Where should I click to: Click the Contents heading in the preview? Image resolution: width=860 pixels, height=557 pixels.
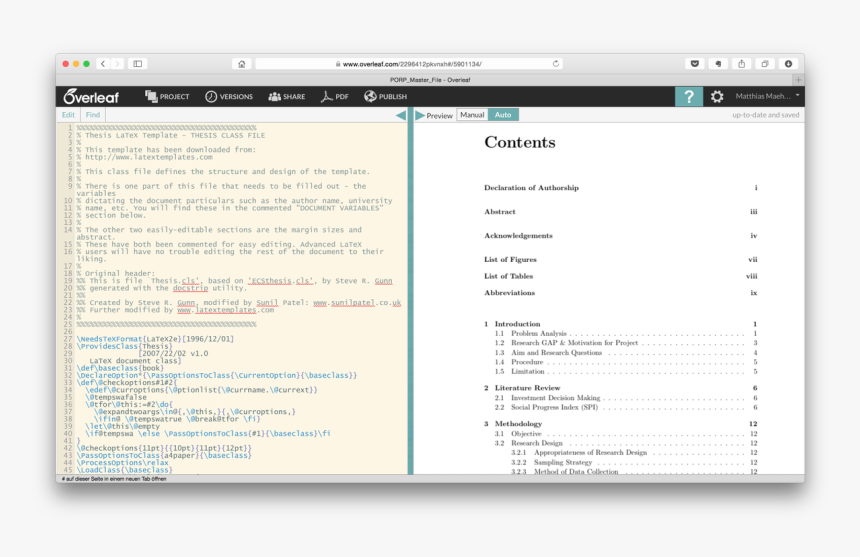click(x=519, y=142)
